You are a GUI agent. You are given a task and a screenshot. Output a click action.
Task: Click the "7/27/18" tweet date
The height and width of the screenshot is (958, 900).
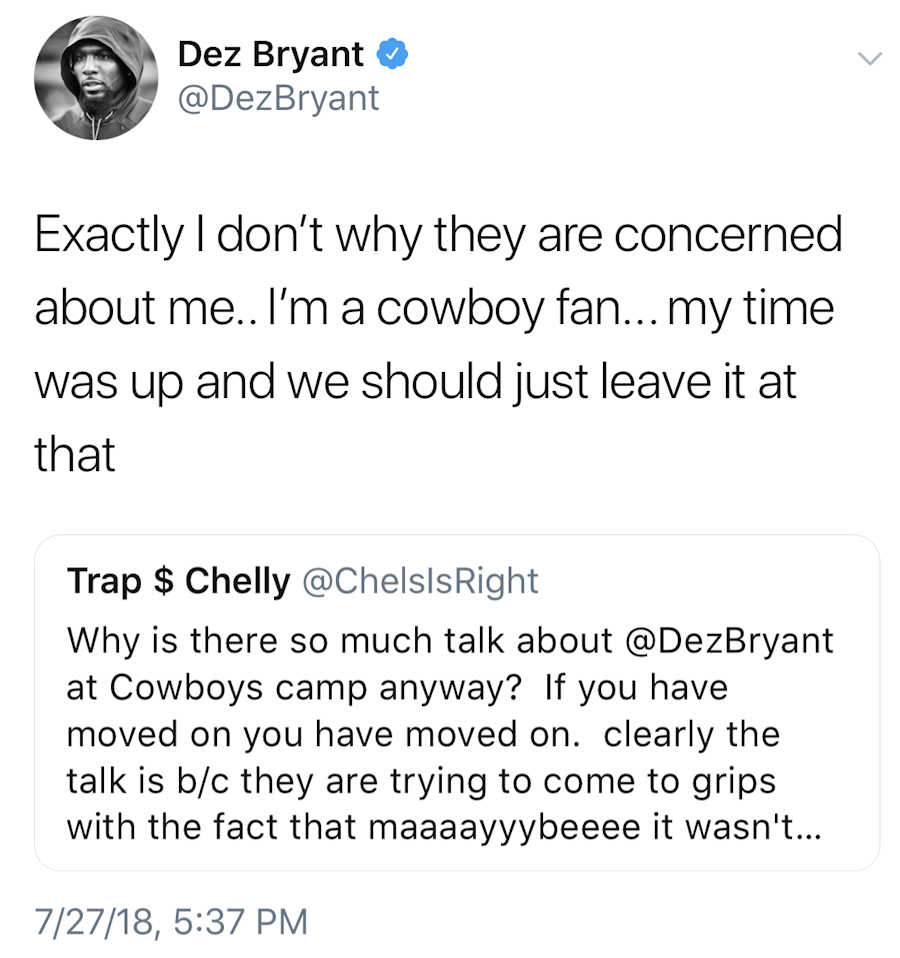(93, 921)
